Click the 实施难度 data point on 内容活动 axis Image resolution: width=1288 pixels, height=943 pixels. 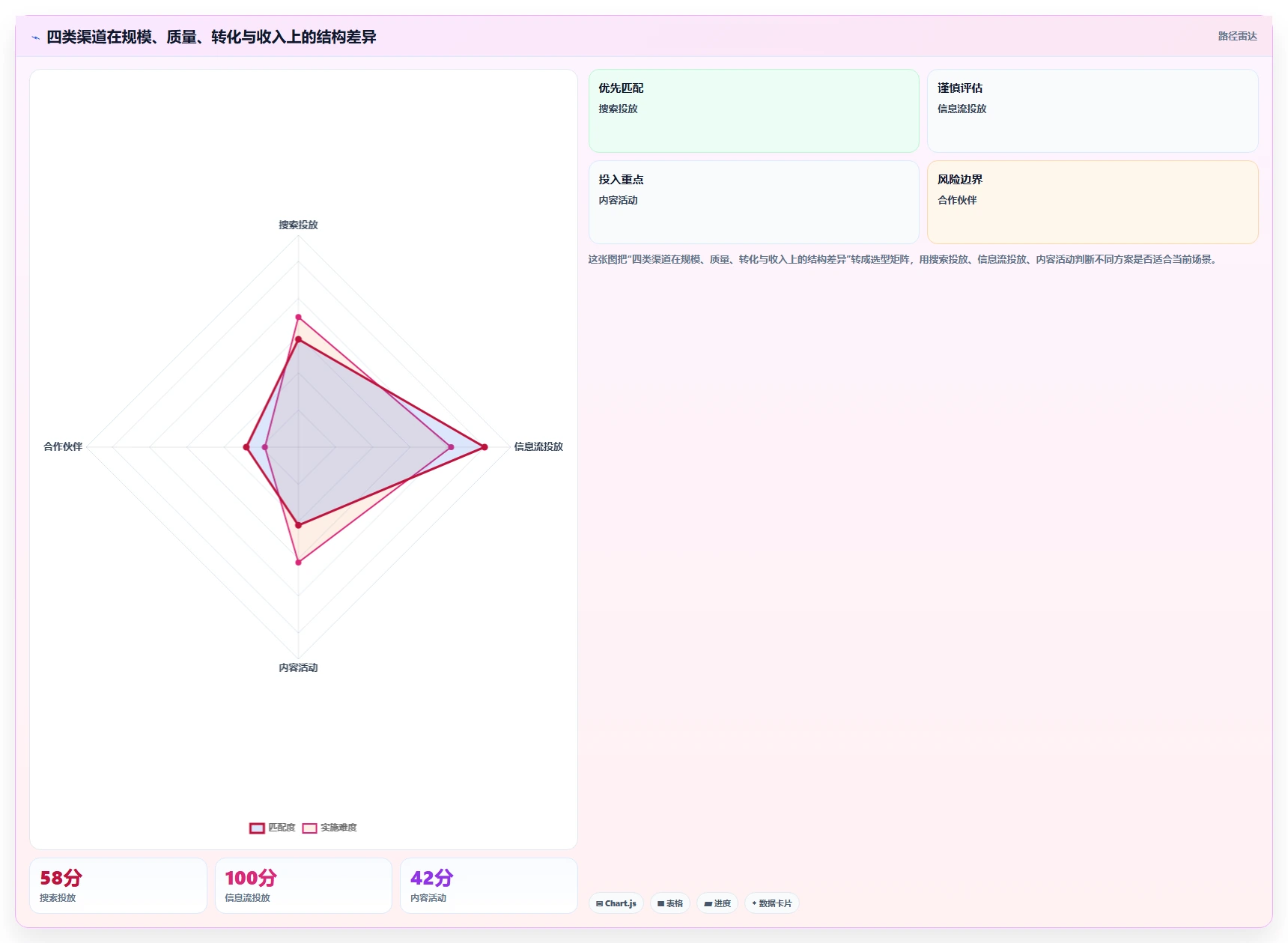(x=298, y=562)
